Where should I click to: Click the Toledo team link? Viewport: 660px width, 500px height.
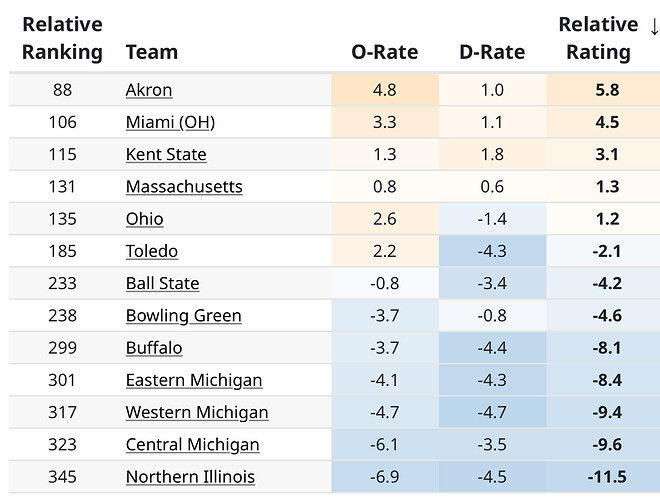(152, 251)
